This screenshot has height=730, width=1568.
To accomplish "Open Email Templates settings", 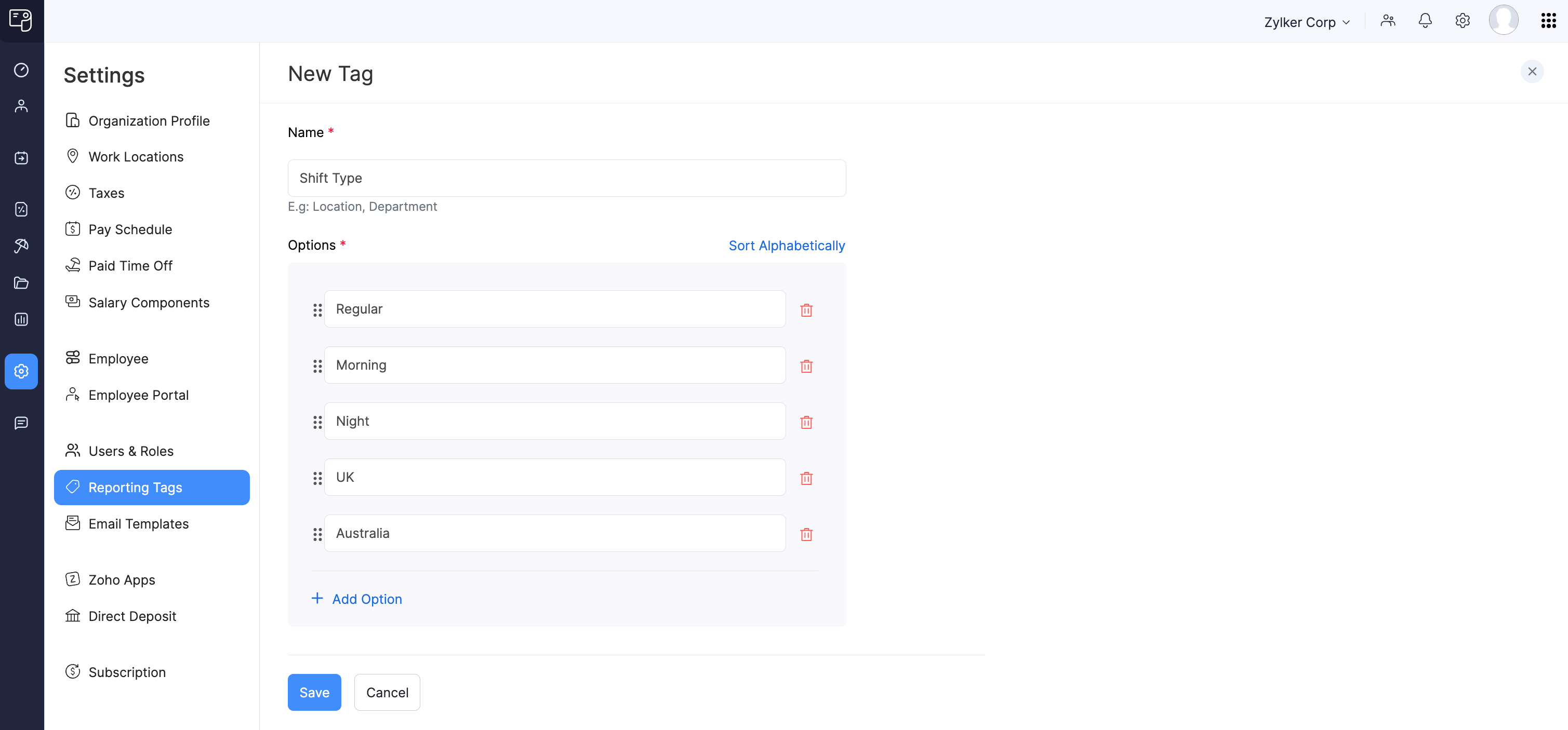I will point(152,524).
